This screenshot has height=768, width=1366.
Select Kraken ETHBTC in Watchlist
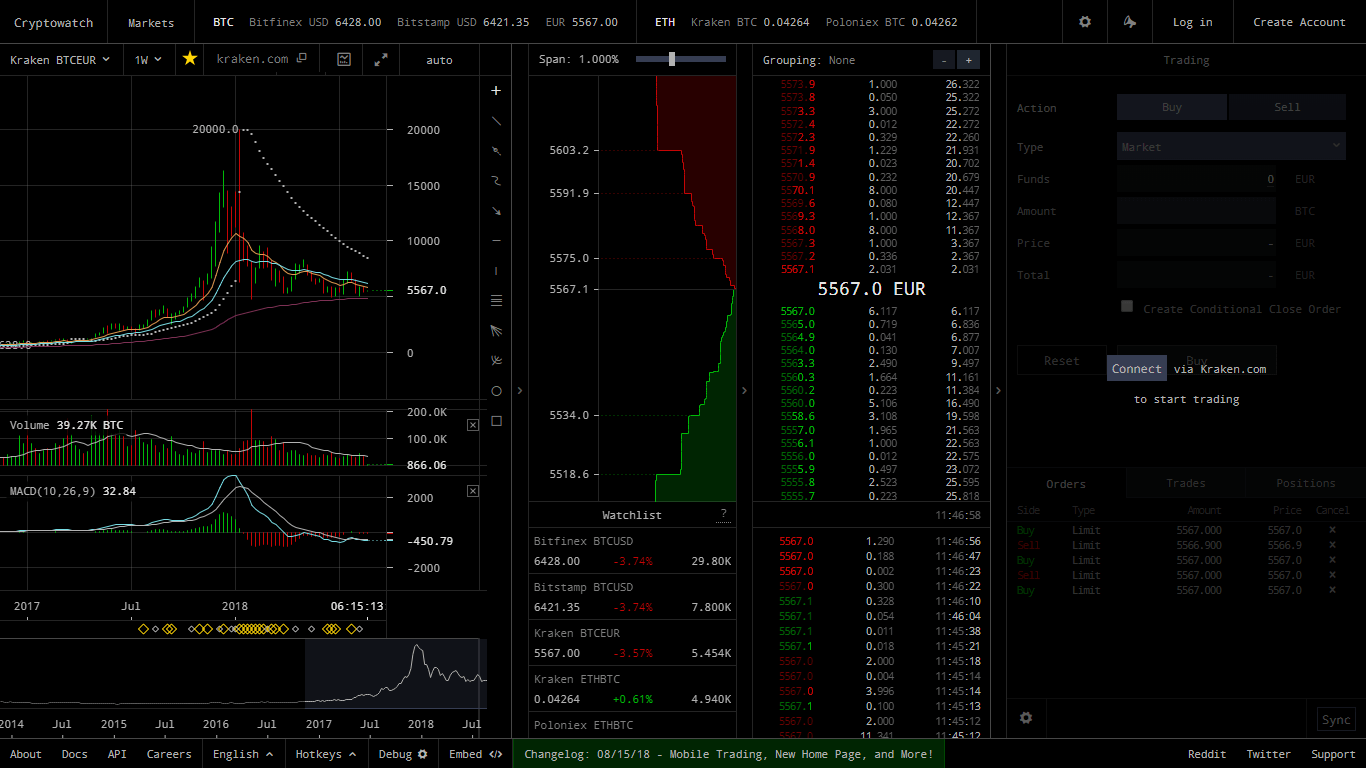coord(632,689)
